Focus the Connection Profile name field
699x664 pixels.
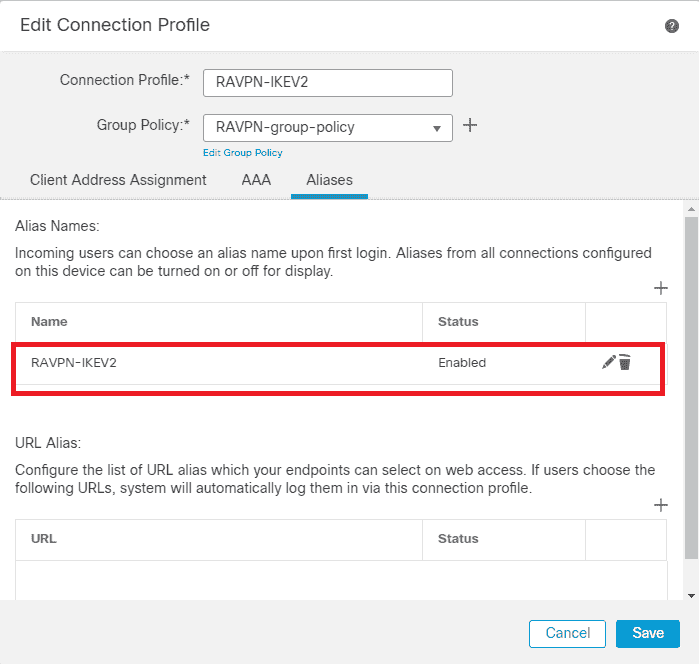pos(328,82)
